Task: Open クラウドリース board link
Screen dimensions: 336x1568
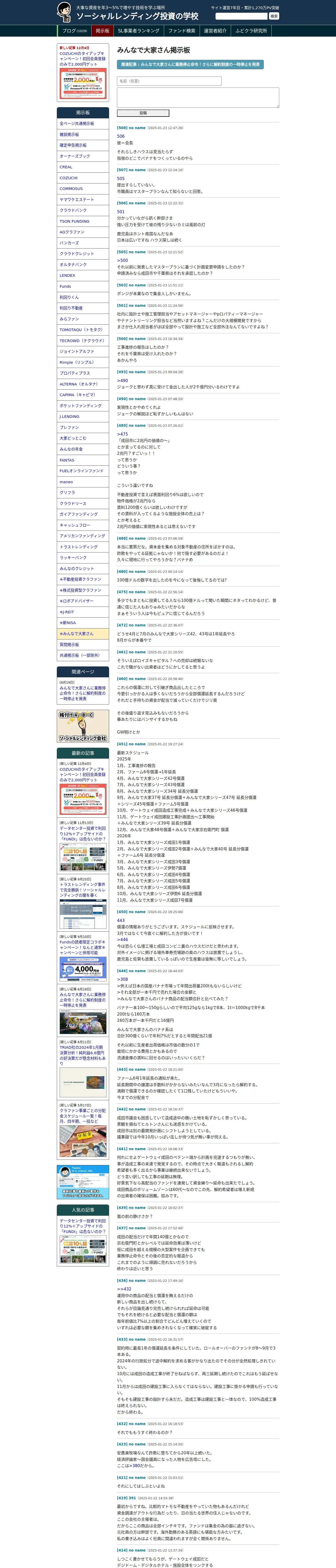Action: pos(83,503)
